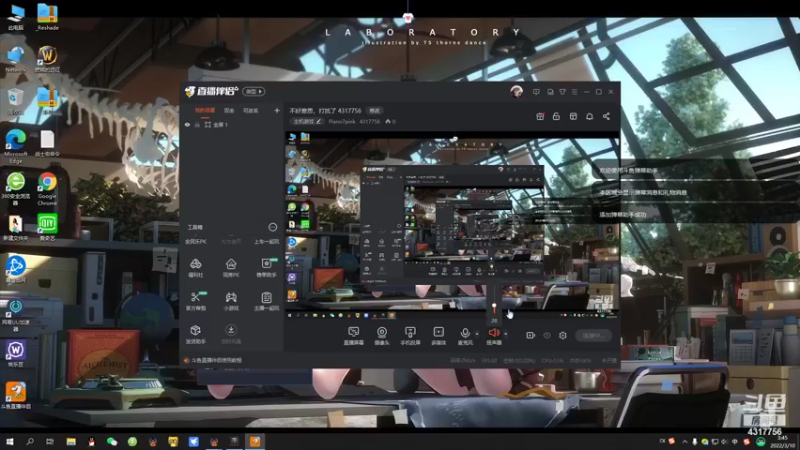Add the 多媒体 multimedia source
The width and height of the screenshot is (800, 450).
tap(438, 336)
